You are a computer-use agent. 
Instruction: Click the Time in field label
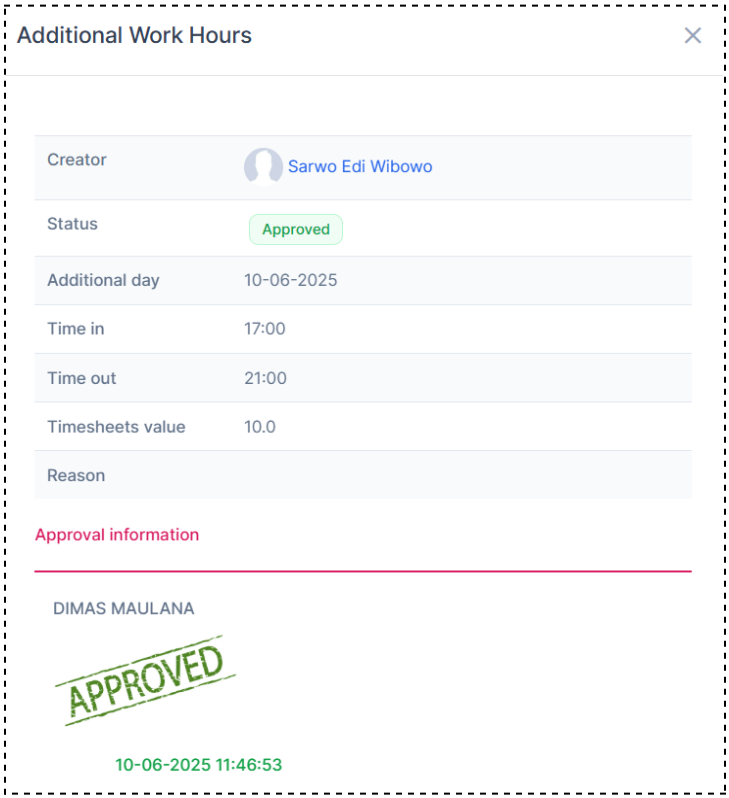pyautogui.click(x=75, y=329)
